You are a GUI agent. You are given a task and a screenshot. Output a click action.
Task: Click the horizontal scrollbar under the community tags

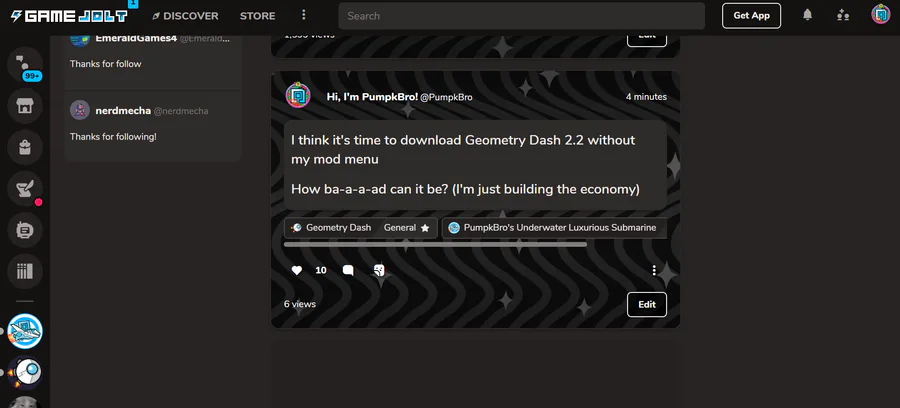[x=435, y=244]
